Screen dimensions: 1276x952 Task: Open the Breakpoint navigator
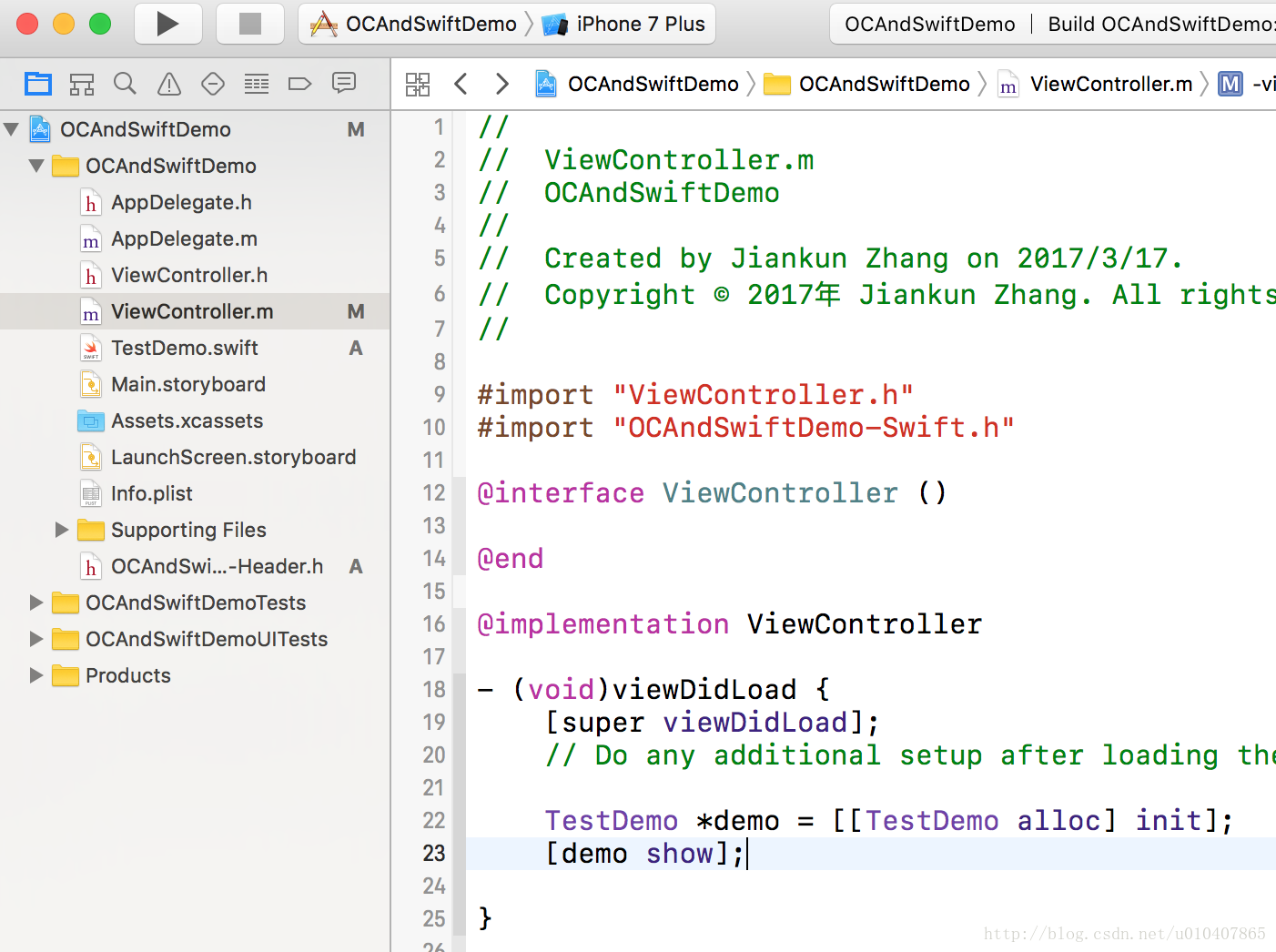click(x=300, y=85)
